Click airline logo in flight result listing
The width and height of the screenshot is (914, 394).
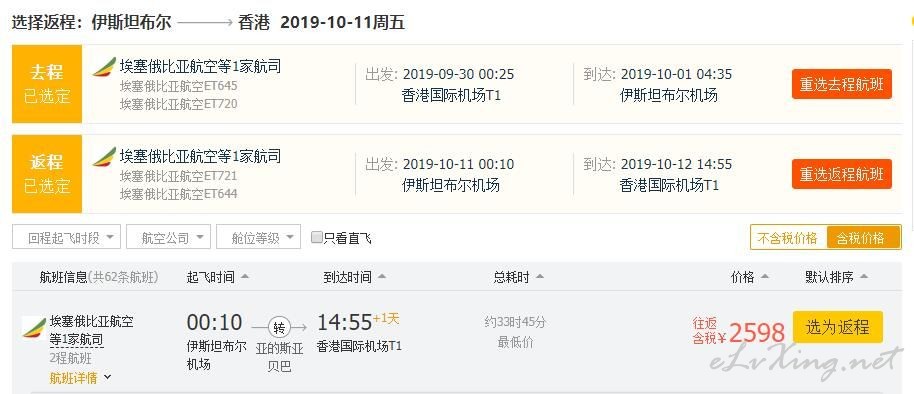click(34, 328)
